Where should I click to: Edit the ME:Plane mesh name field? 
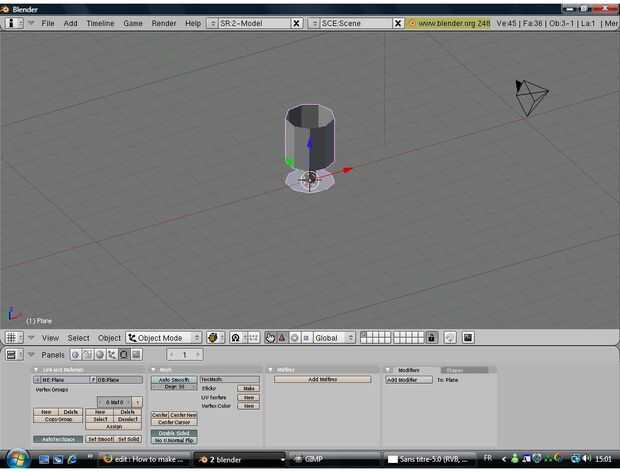click(65, 380)
